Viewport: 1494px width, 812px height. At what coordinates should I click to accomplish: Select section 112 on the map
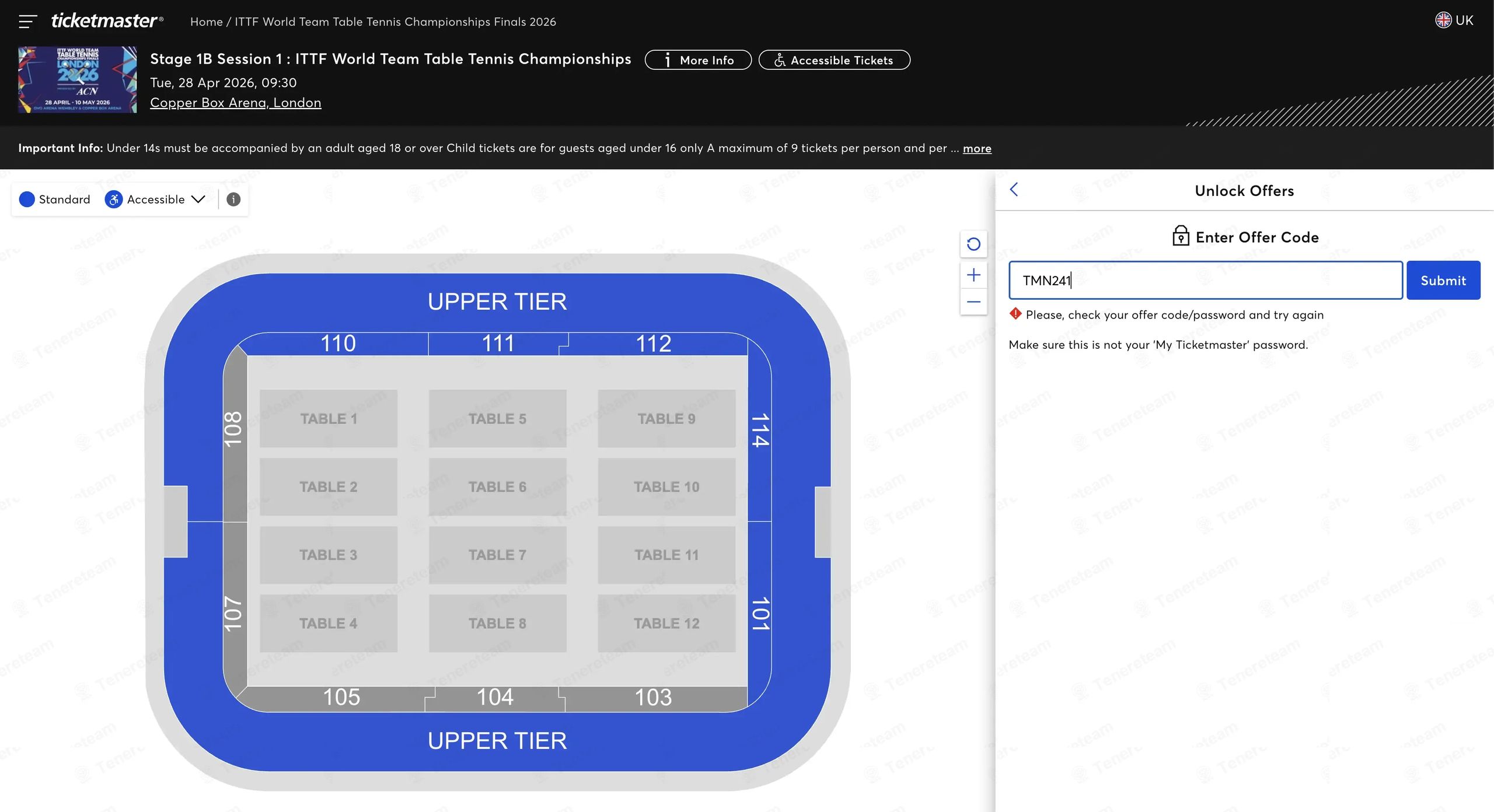(x=654, y=344)
